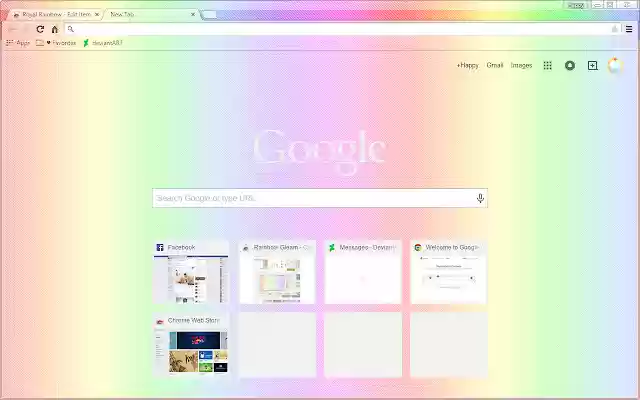This screenshot has height=400, width=640.
Task: Open the Welcome to Google thumbnail
Action: [x=449, y=272]
